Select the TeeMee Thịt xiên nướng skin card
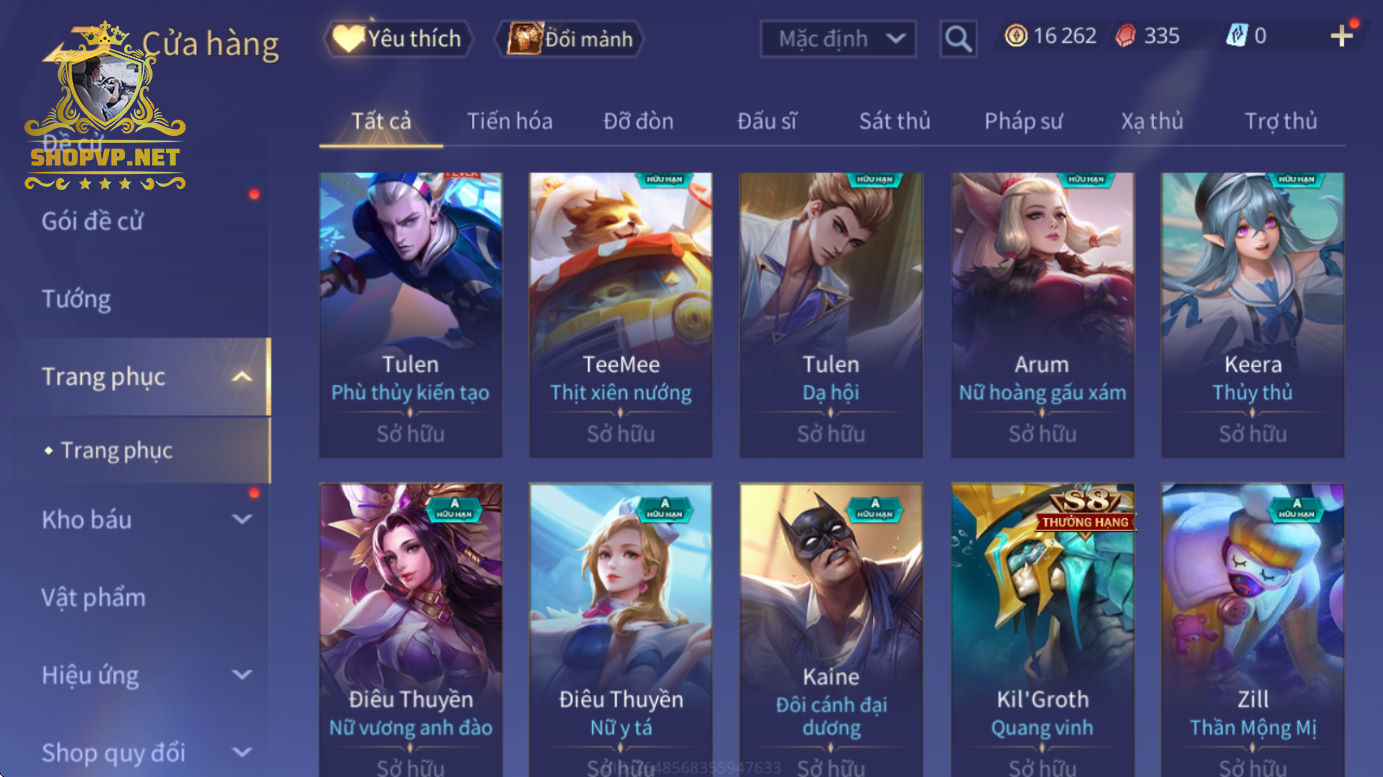1383x777 pixels. (620, 315)
